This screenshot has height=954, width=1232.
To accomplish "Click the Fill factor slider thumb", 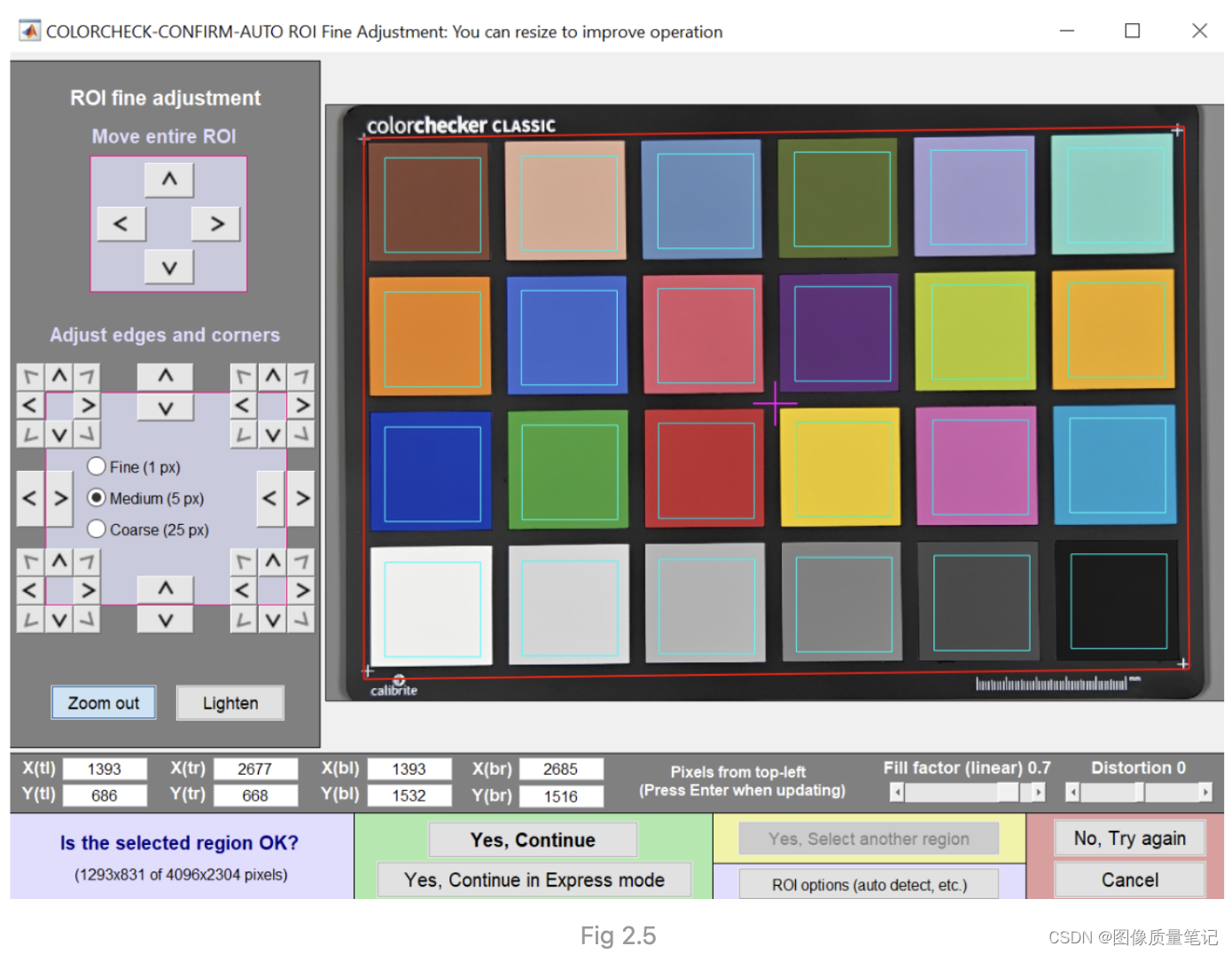I will tap(1008, 792).
